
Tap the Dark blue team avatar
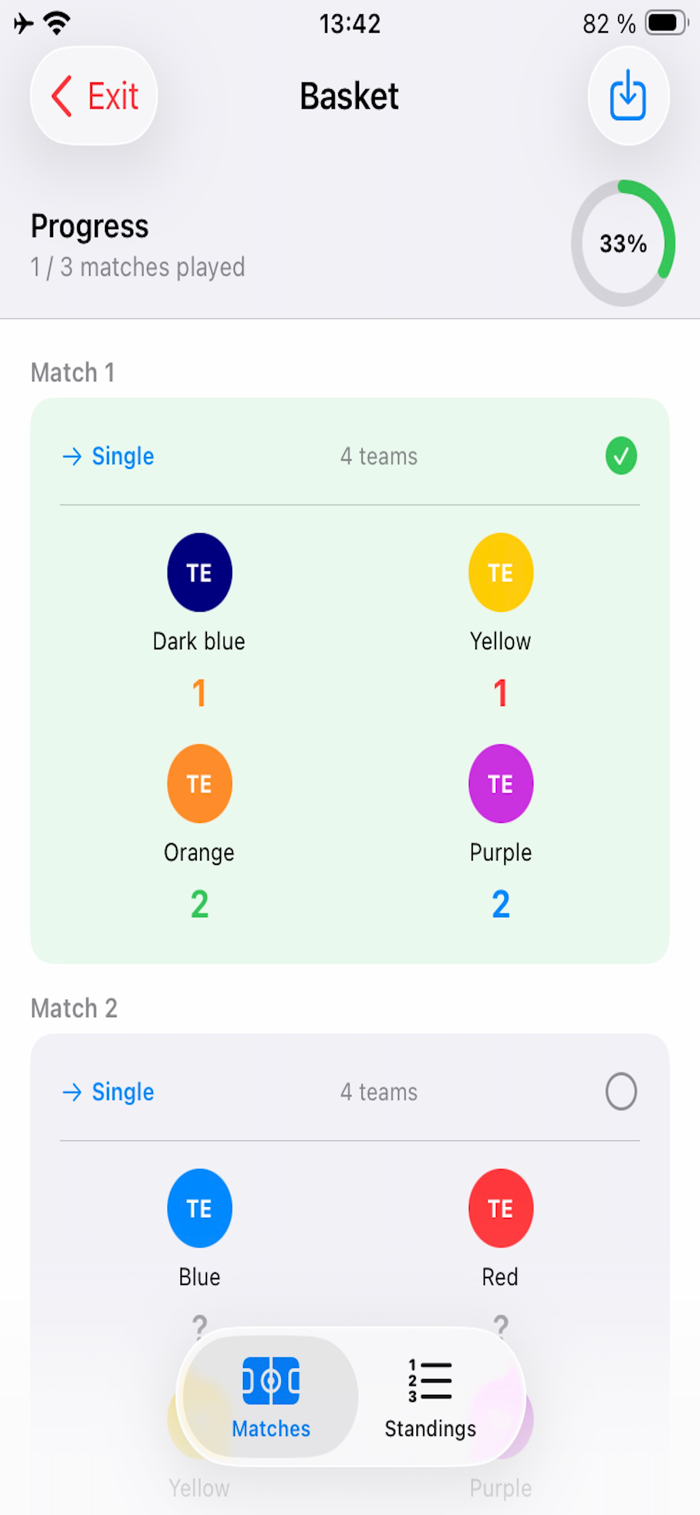[199, 572]
